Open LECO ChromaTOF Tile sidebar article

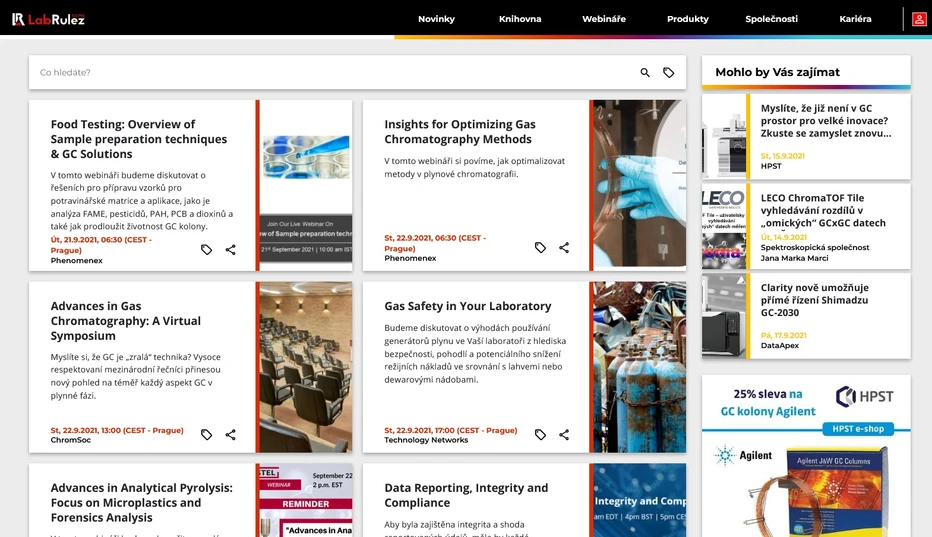(x=823, y=211)
